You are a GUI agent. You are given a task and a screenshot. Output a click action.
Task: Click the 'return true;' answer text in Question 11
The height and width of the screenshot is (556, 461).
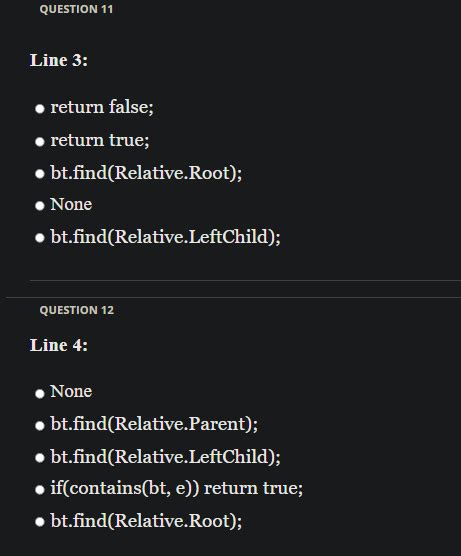coord(100,140)
